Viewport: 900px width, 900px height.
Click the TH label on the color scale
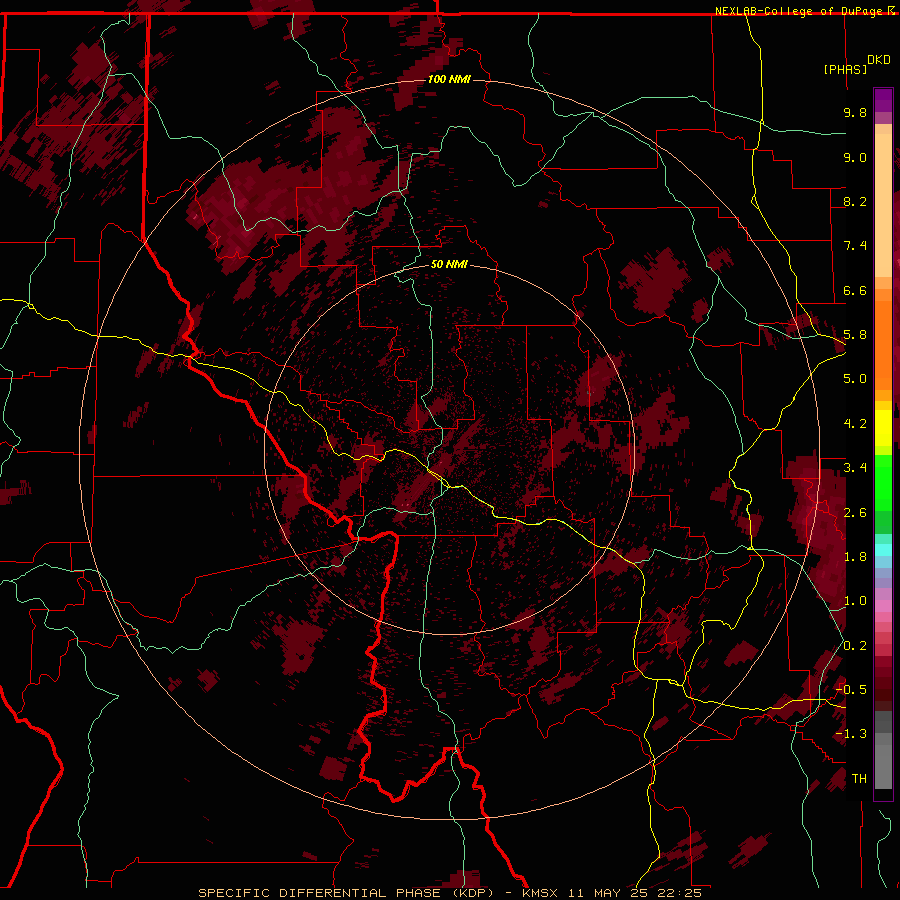[x=859, y=779]
